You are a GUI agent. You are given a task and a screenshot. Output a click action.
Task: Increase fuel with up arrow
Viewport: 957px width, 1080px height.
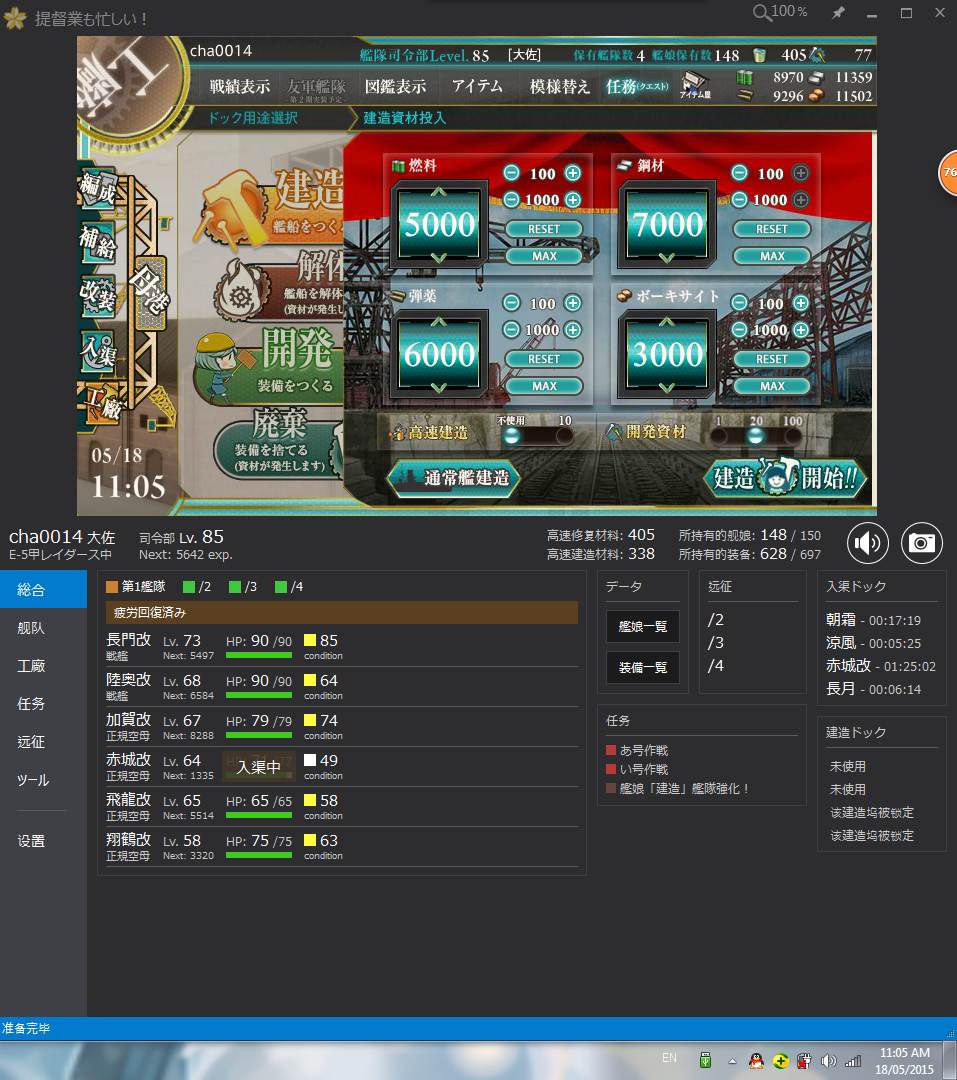pyautogui.click(x=439, y=192)
